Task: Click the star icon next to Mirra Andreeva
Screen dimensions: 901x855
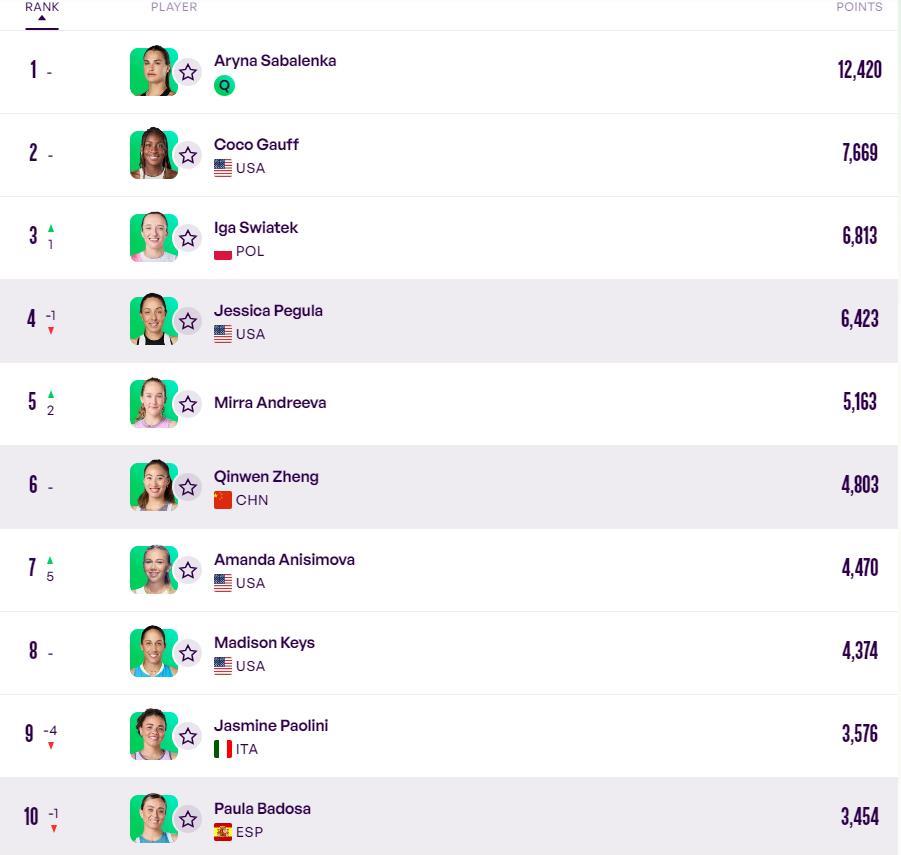Action: [188, 404]
